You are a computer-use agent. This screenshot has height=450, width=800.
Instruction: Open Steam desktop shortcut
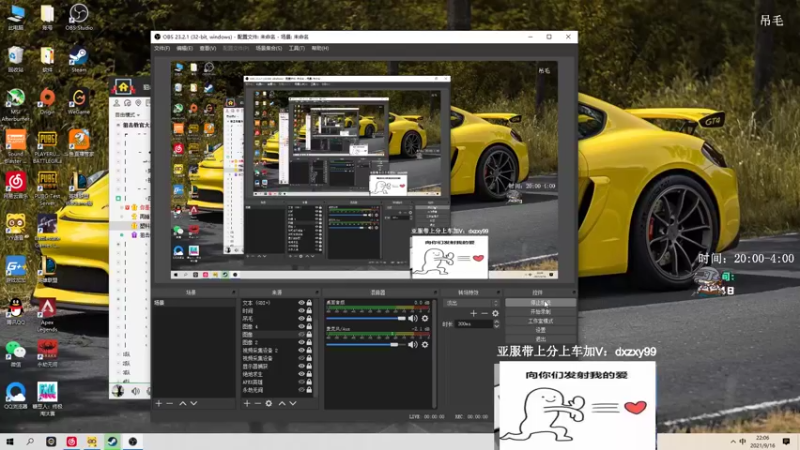(x=79, y=59)
